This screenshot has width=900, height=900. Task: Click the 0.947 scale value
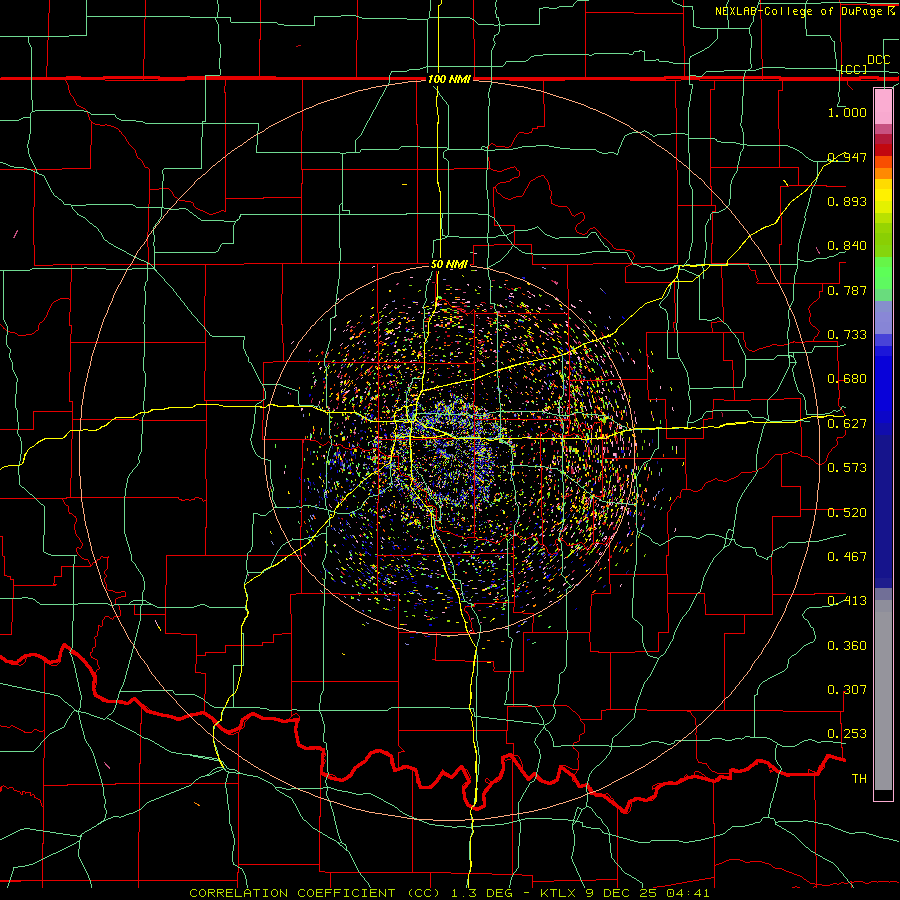coord(847,157)
